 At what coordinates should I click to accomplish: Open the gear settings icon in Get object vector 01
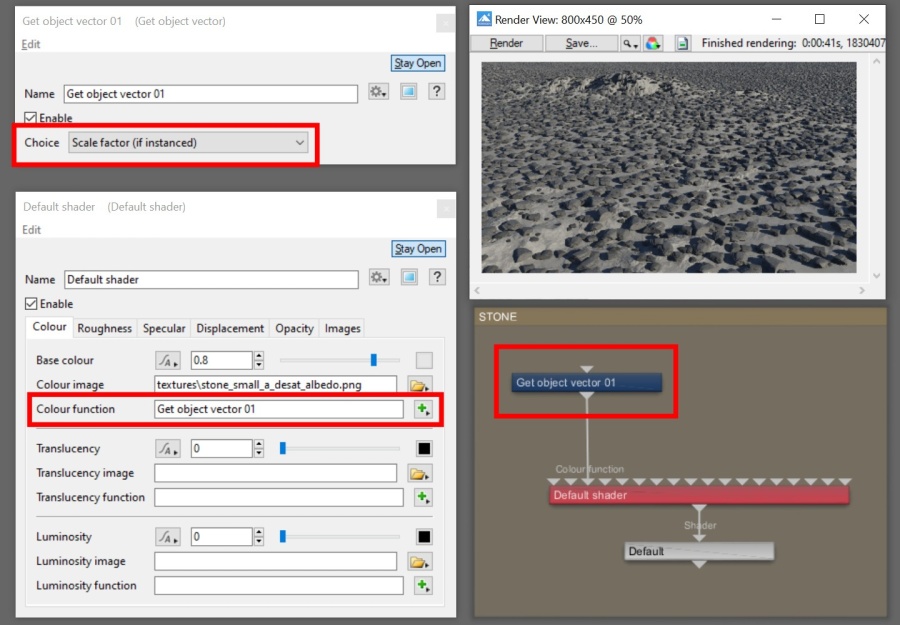[x=379, y=93]
